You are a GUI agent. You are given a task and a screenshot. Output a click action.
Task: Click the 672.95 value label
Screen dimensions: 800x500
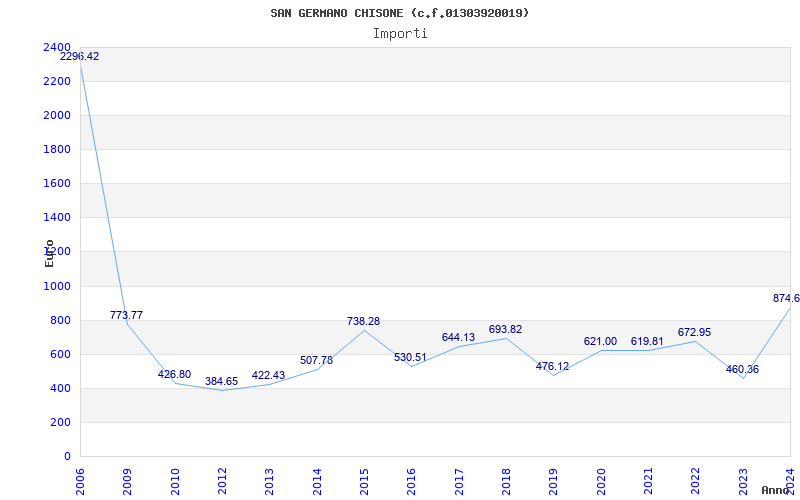click(x=694, y=333)
